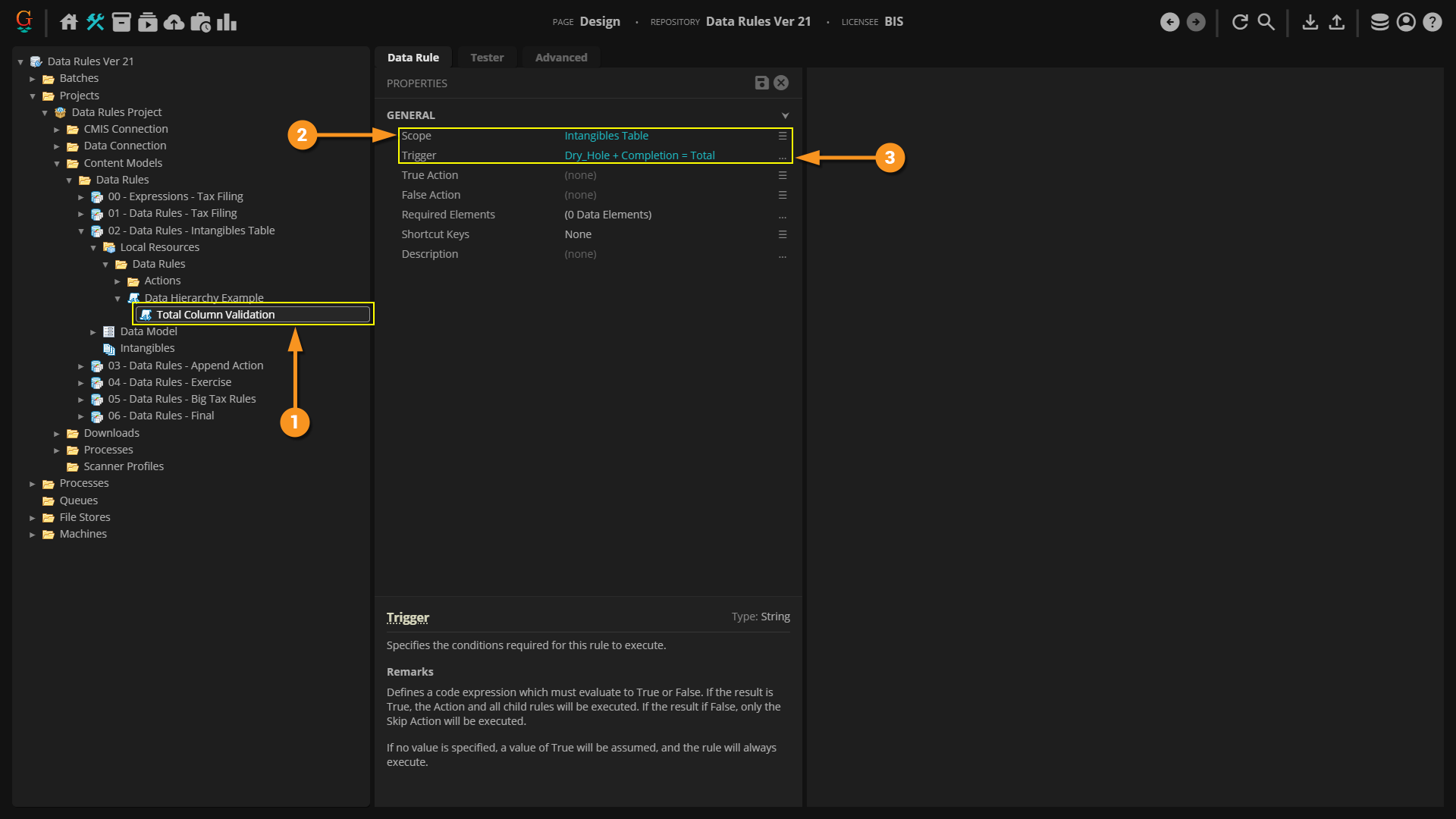The height and width of the screenshot is (819, 1456).
Task: Open the user account icon
Action: click(x=1406, y=22)
